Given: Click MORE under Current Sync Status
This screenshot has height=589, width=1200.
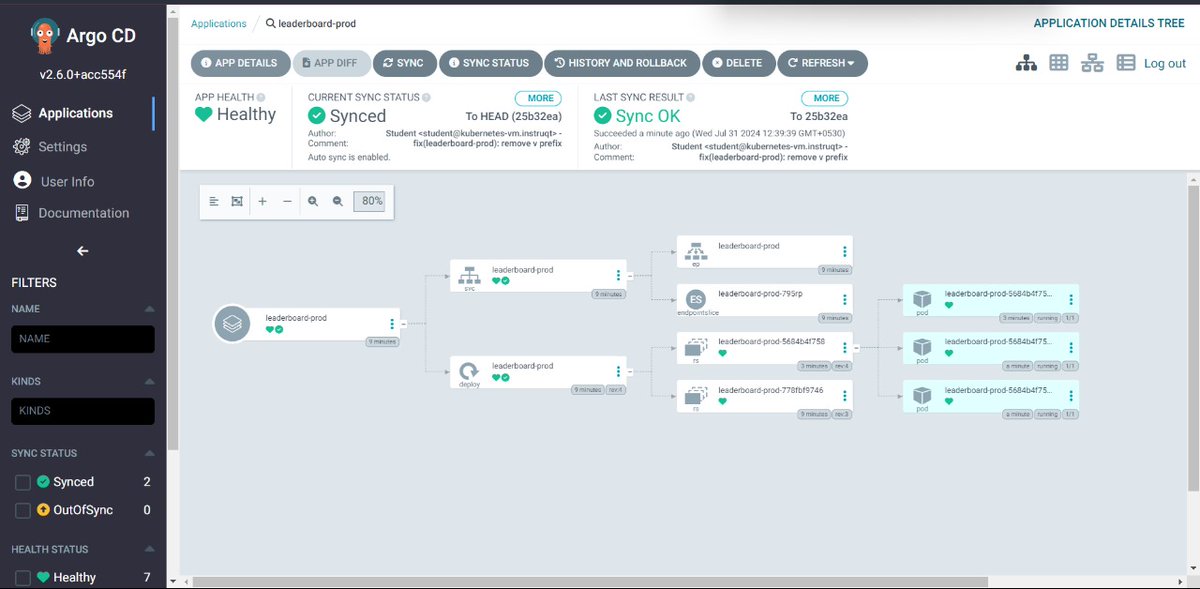Looking at the screenshot, I should [538, 98].
